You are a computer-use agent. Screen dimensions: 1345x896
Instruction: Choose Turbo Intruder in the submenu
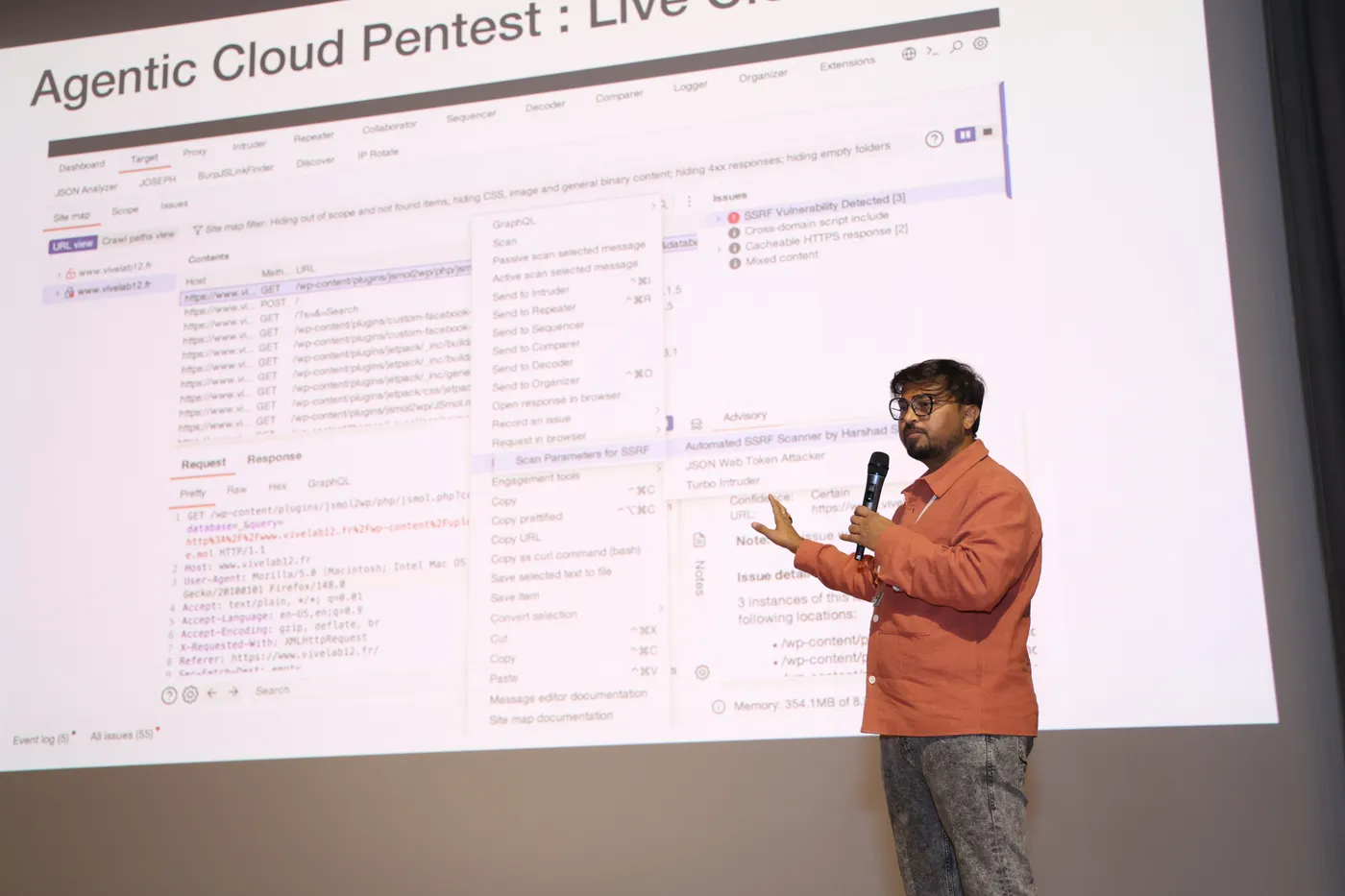[x=722, y=482]
